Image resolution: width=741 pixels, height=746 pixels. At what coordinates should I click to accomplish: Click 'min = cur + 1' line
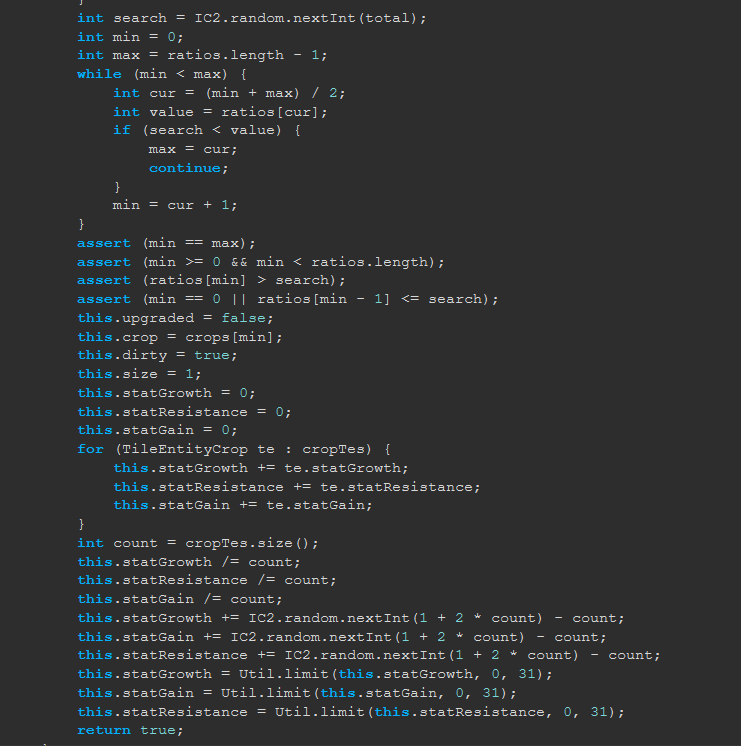click(x=175, y=206)
